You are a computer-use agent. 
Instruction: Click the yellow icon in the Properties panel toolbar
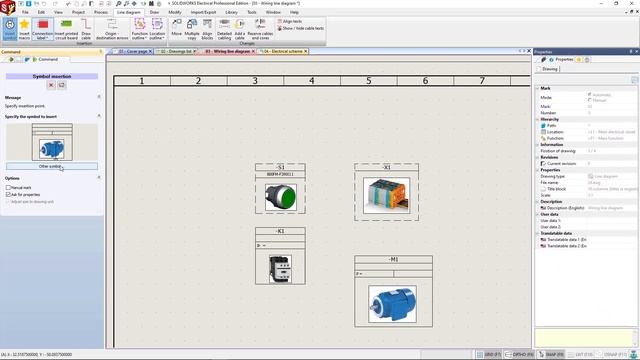pyautogui.click(x=579, y=60)
